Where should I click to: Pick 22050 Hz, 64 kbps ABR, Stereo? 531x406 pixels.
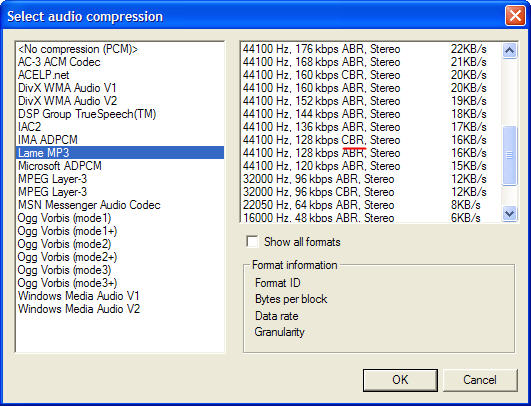pyautogui.click(x=371, y=205)
